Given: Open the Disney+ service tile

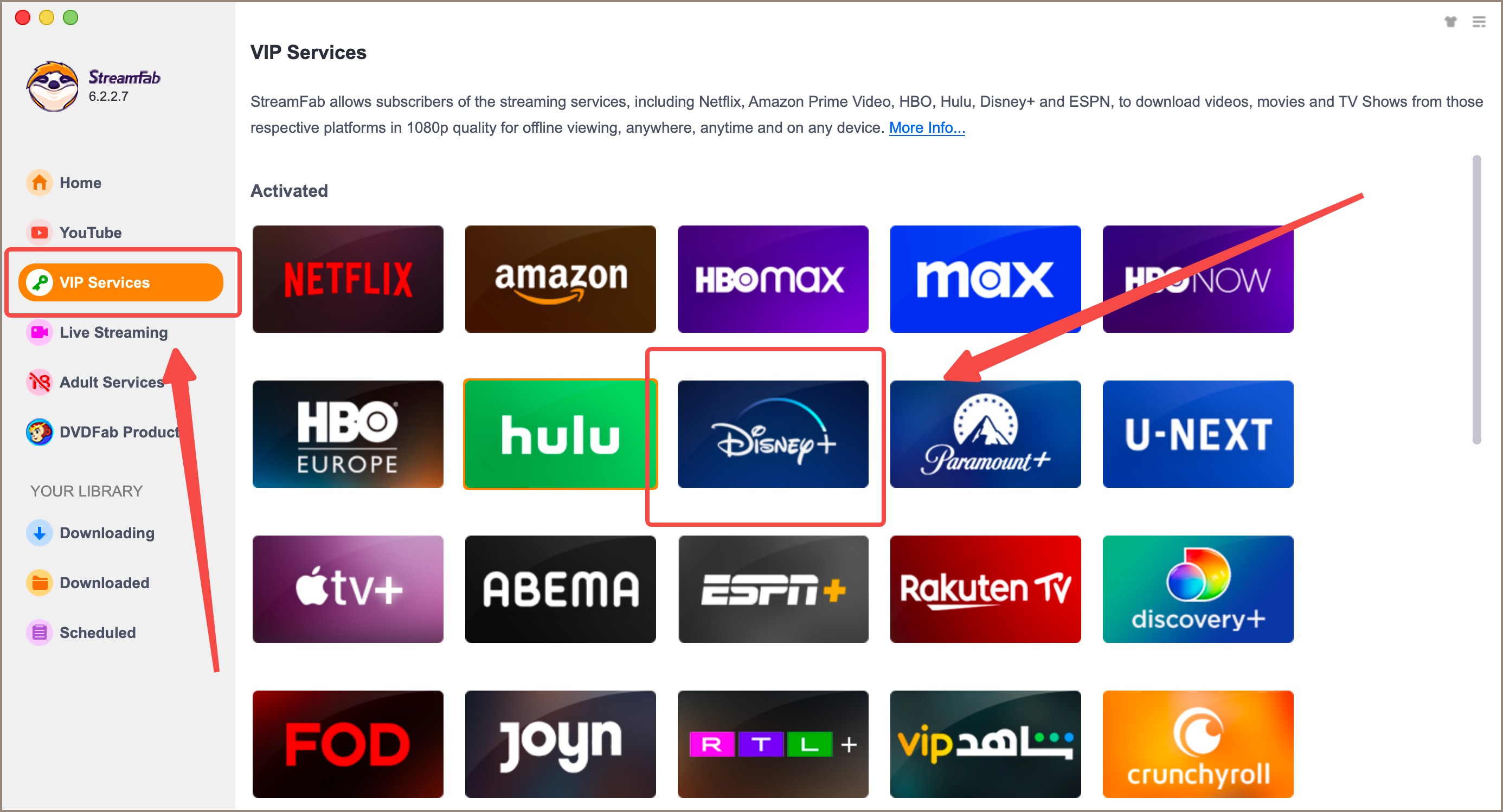Looking at the screenshot, I should point(773,434).
